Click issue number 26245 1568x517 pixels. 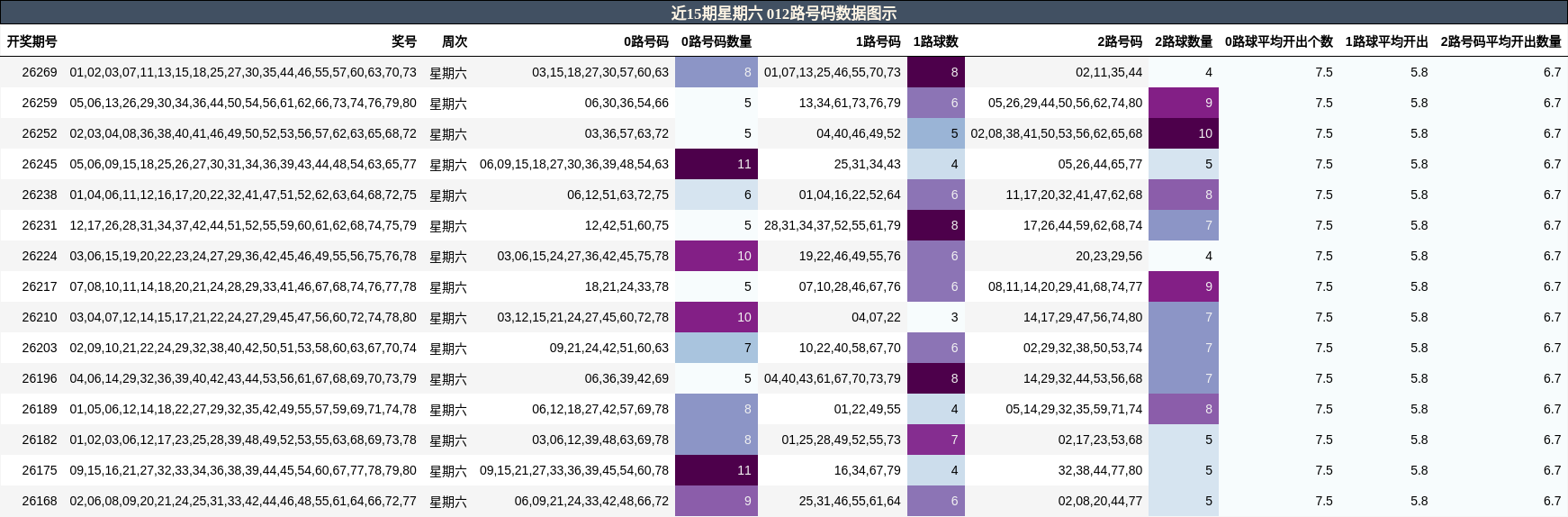coord(40,164)
